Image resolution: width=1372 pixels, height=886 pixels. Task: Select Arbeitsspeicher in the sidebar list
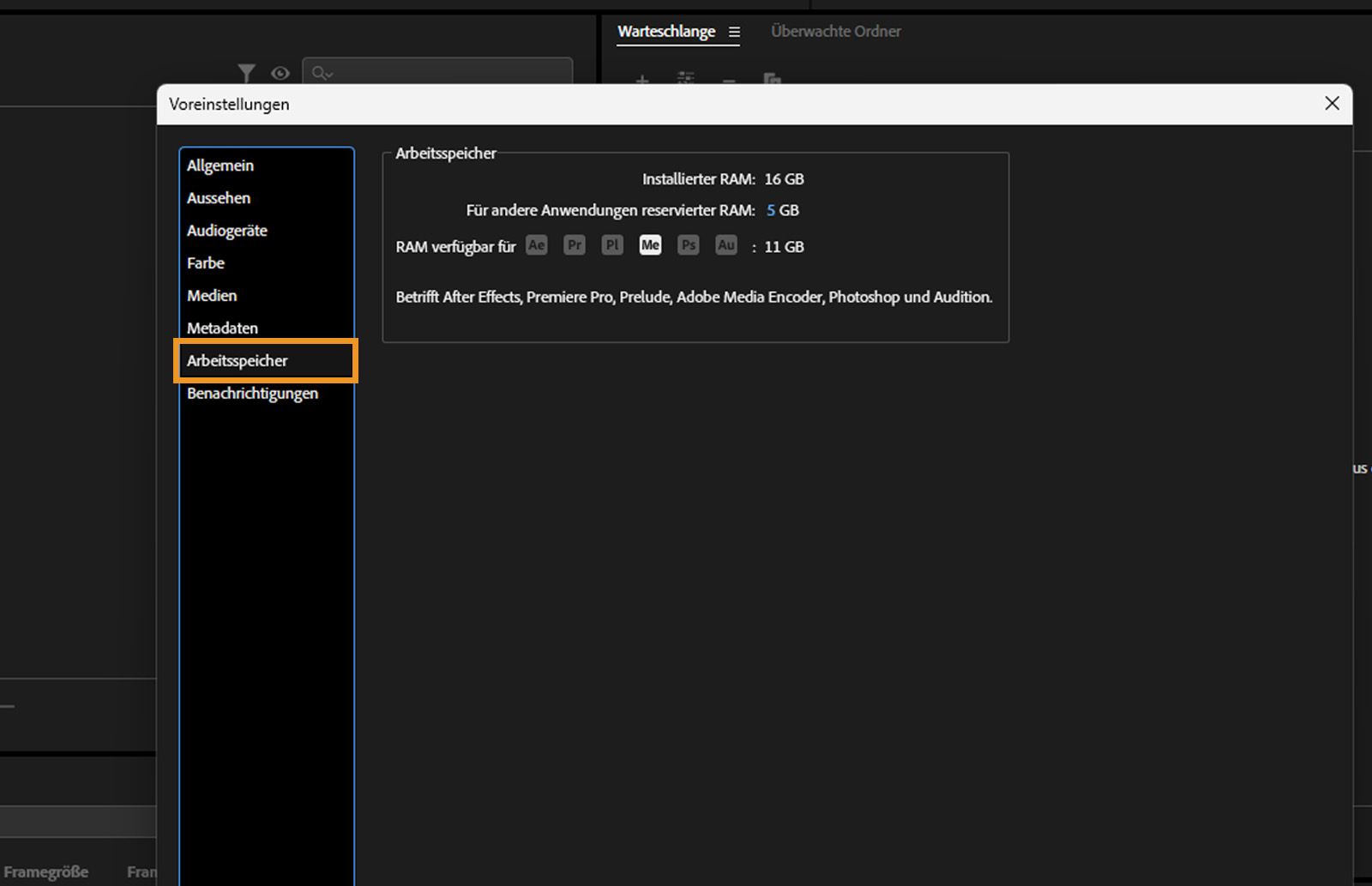267,361
